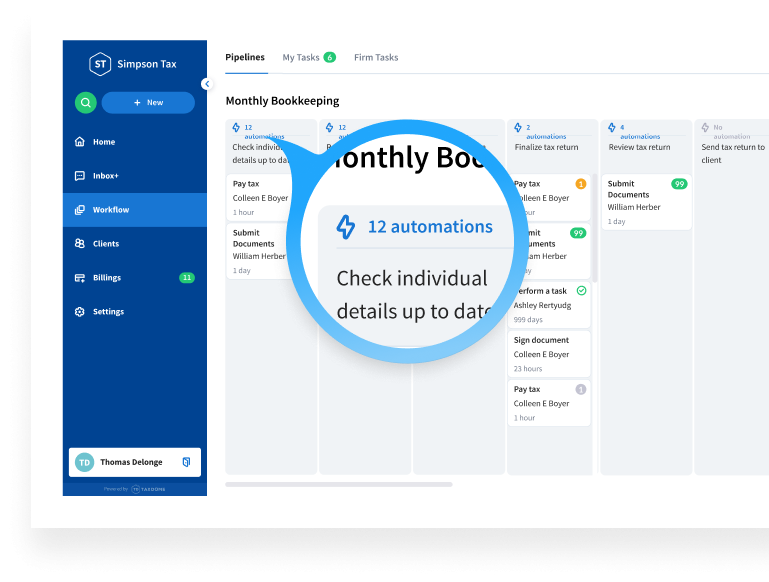This screenshot has width=769, height=582.
Task: Click the Billings card icon
Action: [80, 278]
